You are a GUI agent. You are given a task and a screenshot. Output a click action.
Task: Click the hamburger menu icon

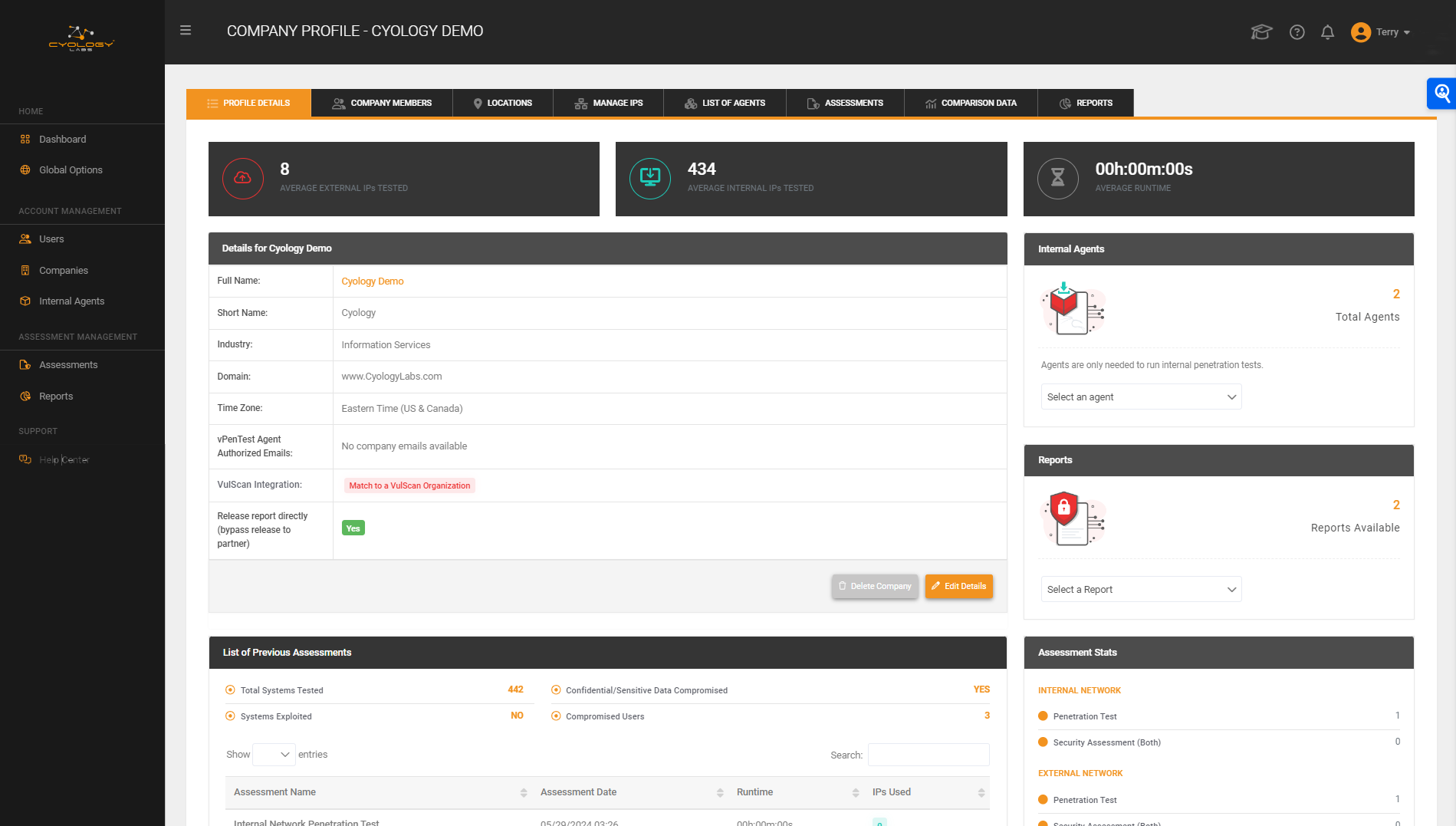click(186, 31)
